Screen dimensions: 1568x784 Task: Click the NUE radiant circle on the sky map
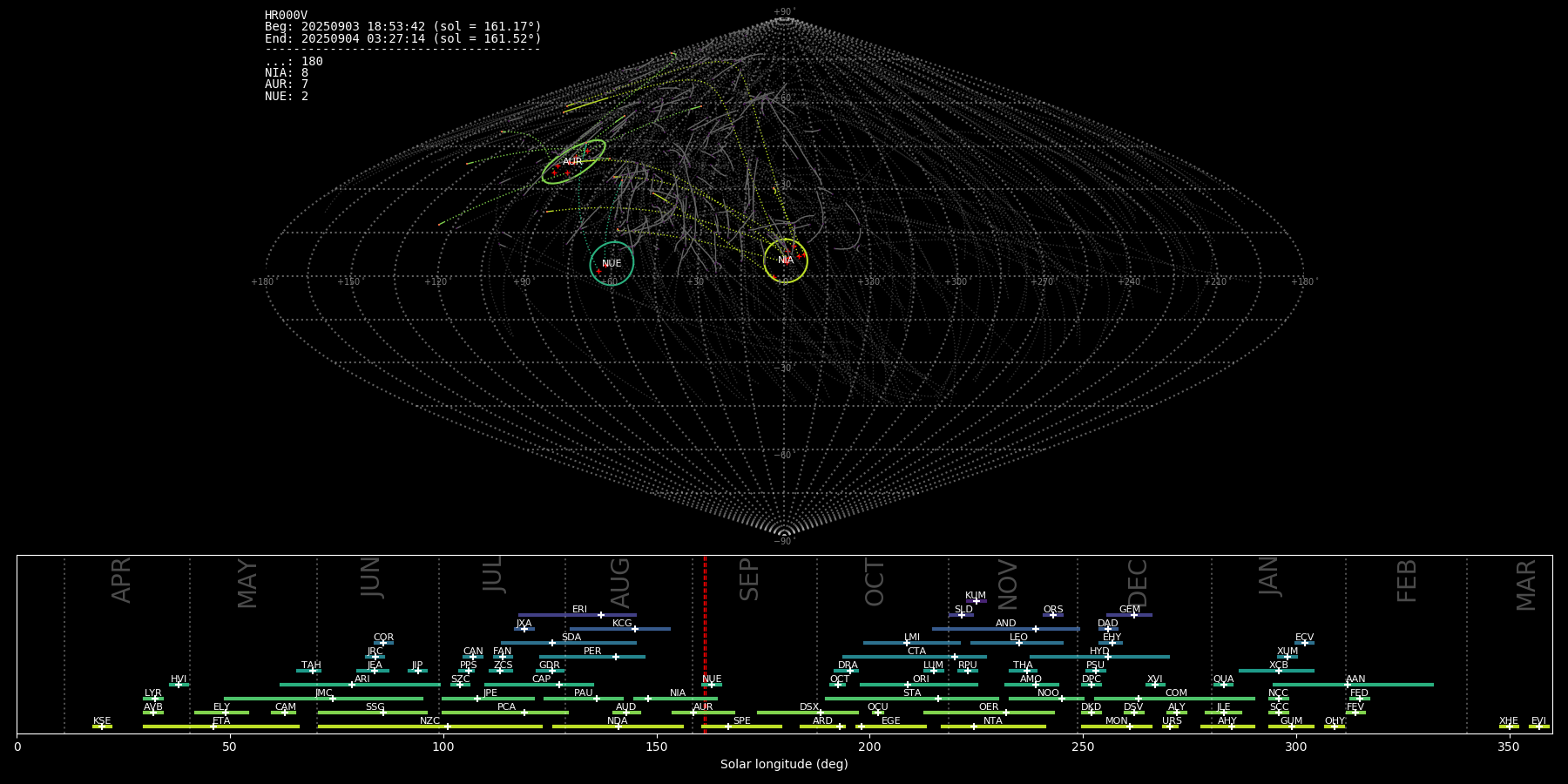[x=612, y=263]
